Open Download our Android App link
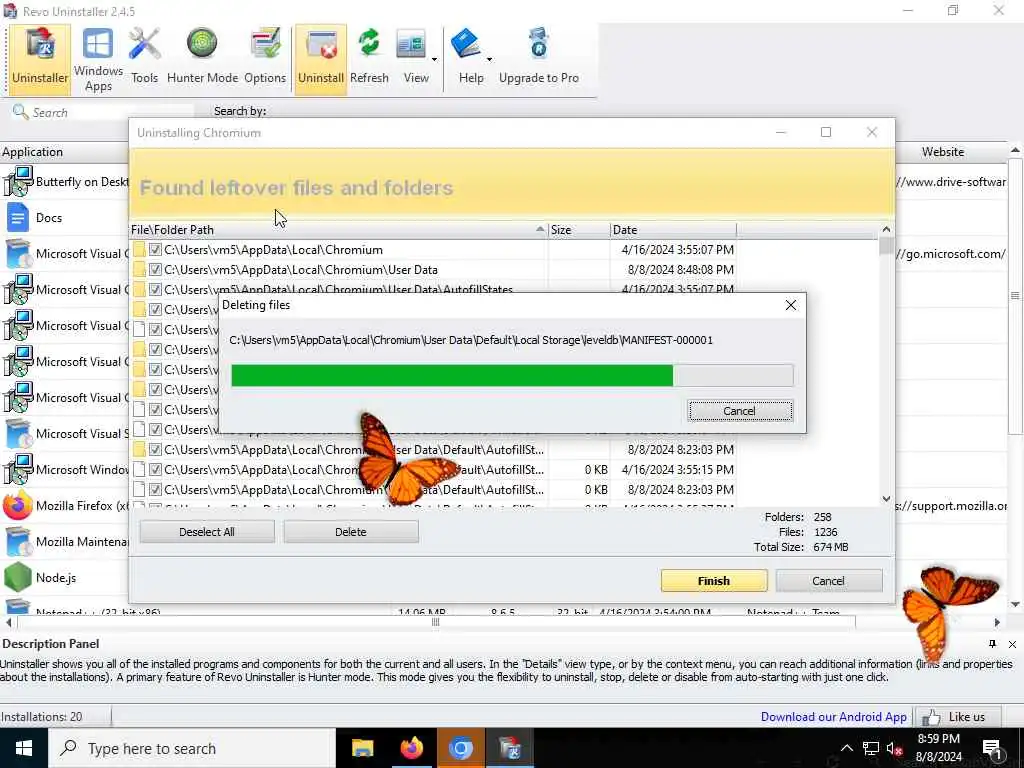 click(x=833, y=716)
